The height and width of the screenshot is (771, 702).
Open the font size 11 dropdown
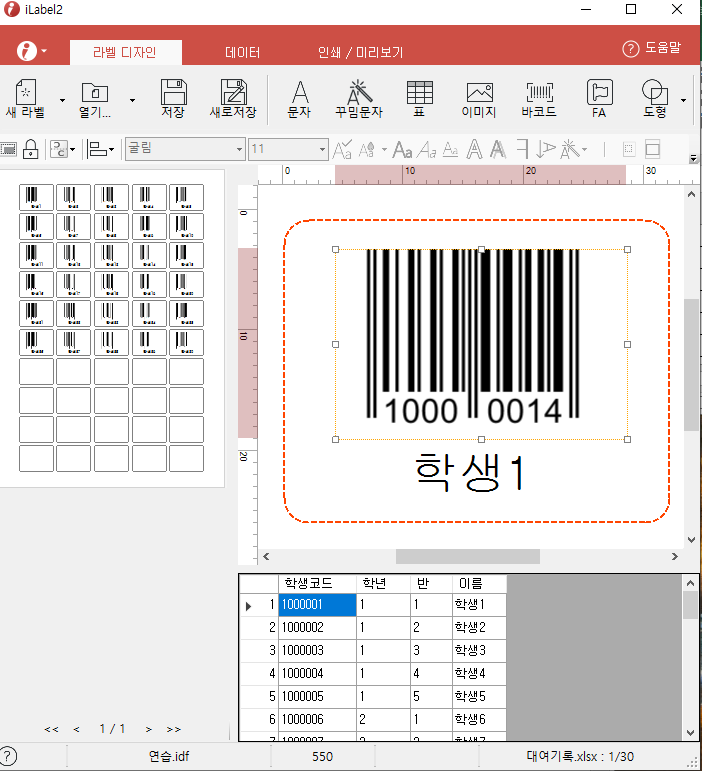point(322,149)
